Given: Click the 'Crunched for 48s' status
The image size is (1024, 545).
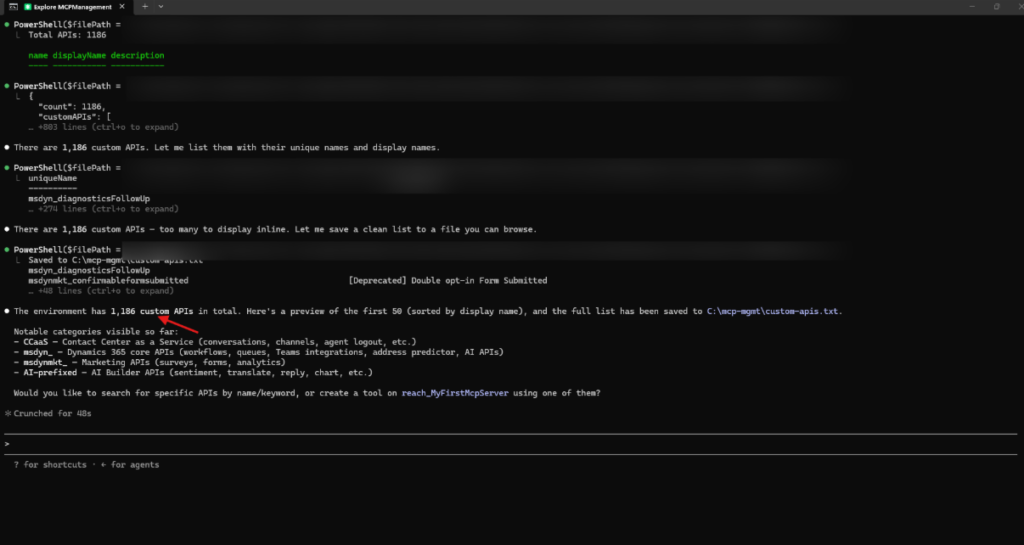Looking at the screenshot, I should pyautogui.click(x=52, y=414).
